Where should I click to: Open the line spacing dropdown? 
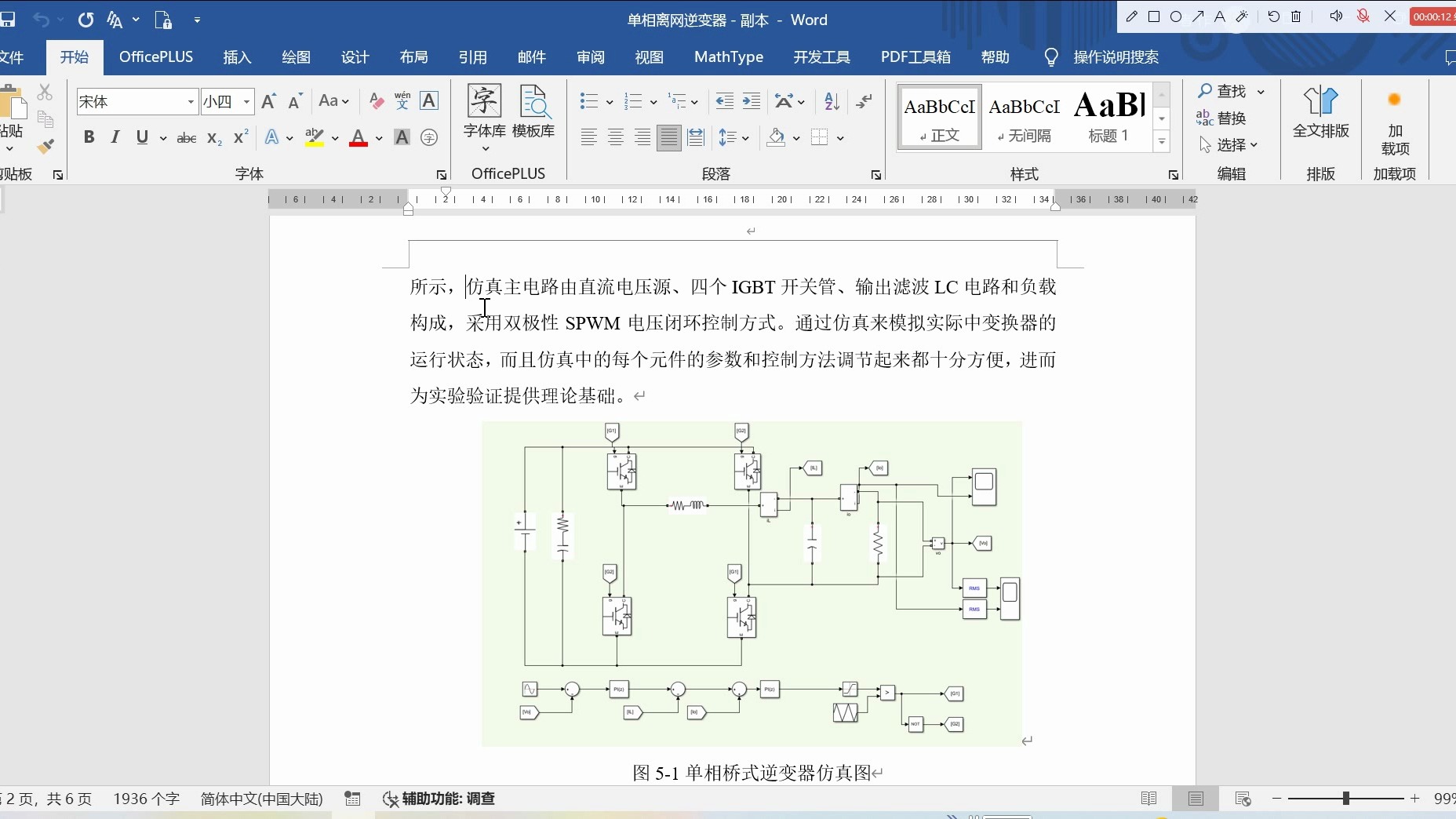click(743, 136)
